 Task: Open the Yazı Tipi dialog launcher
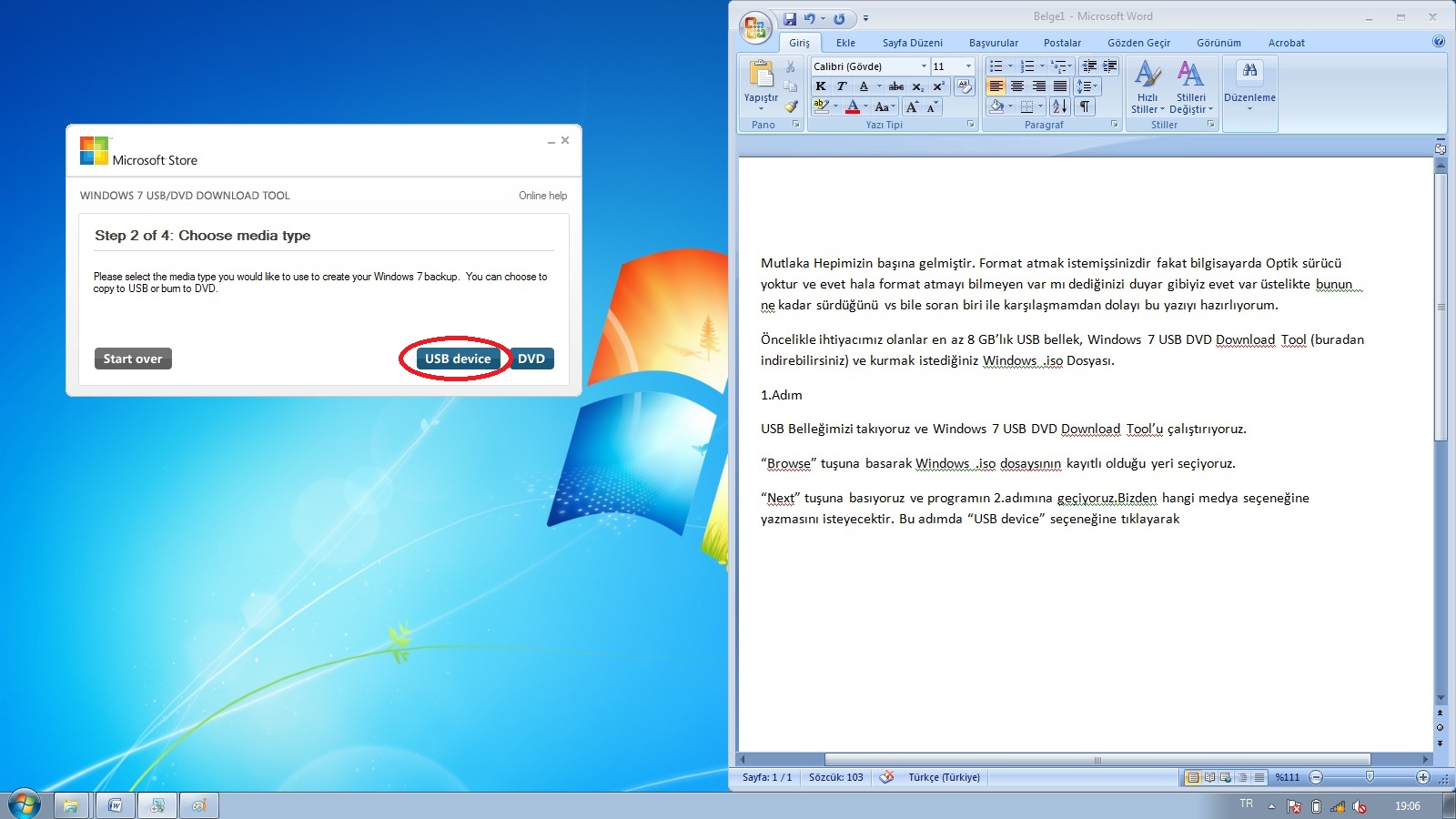[970, 125]
